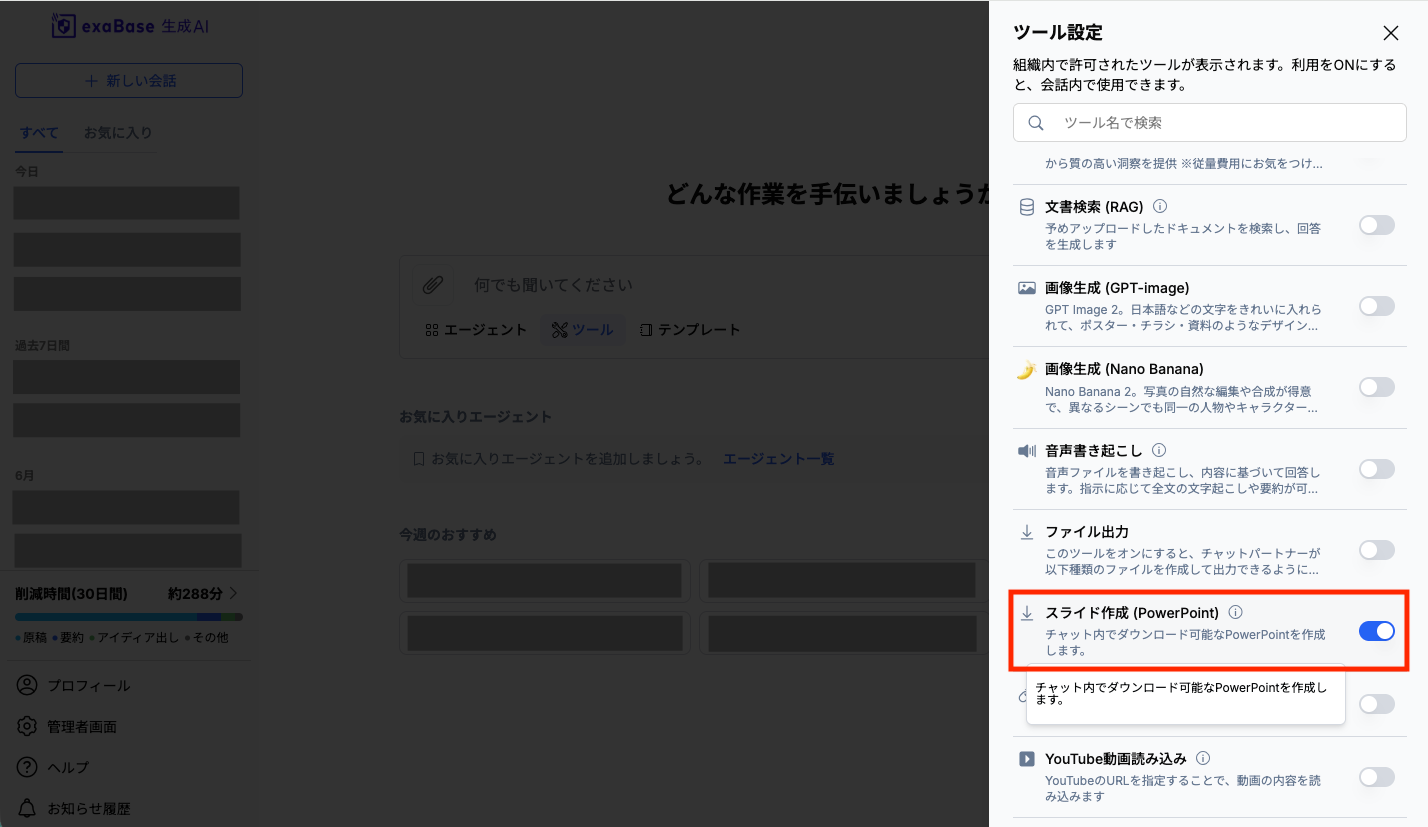Click the YouTube動画読み込み title
The image size is (1428, 827).
point(1115,759)
